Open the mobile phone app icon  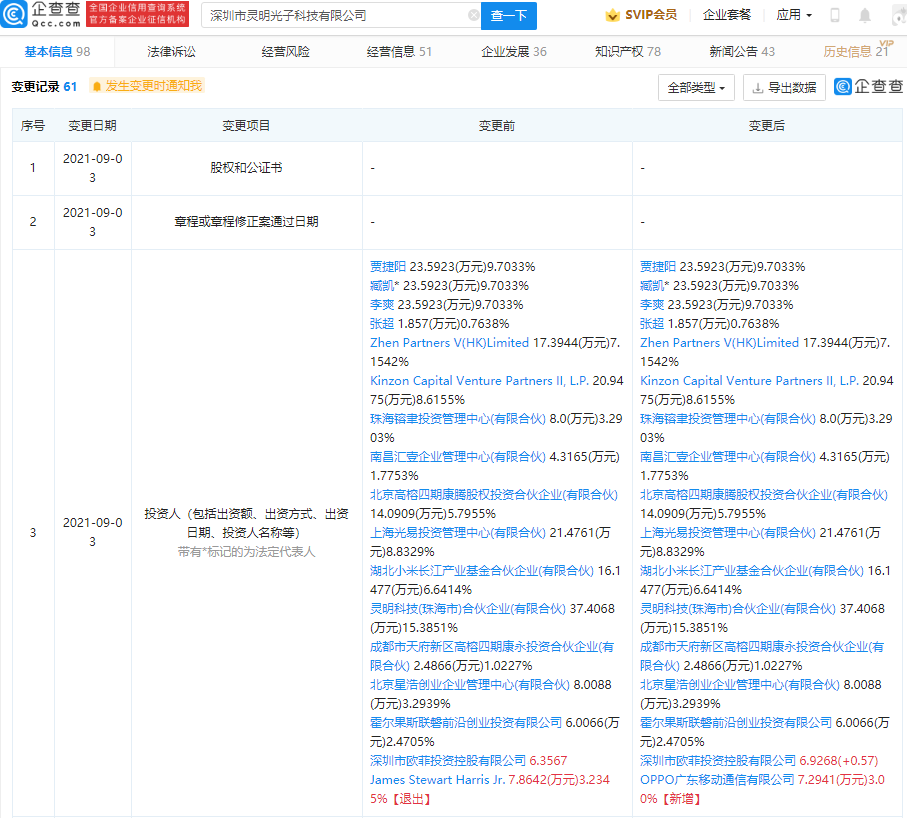point(835,15)
